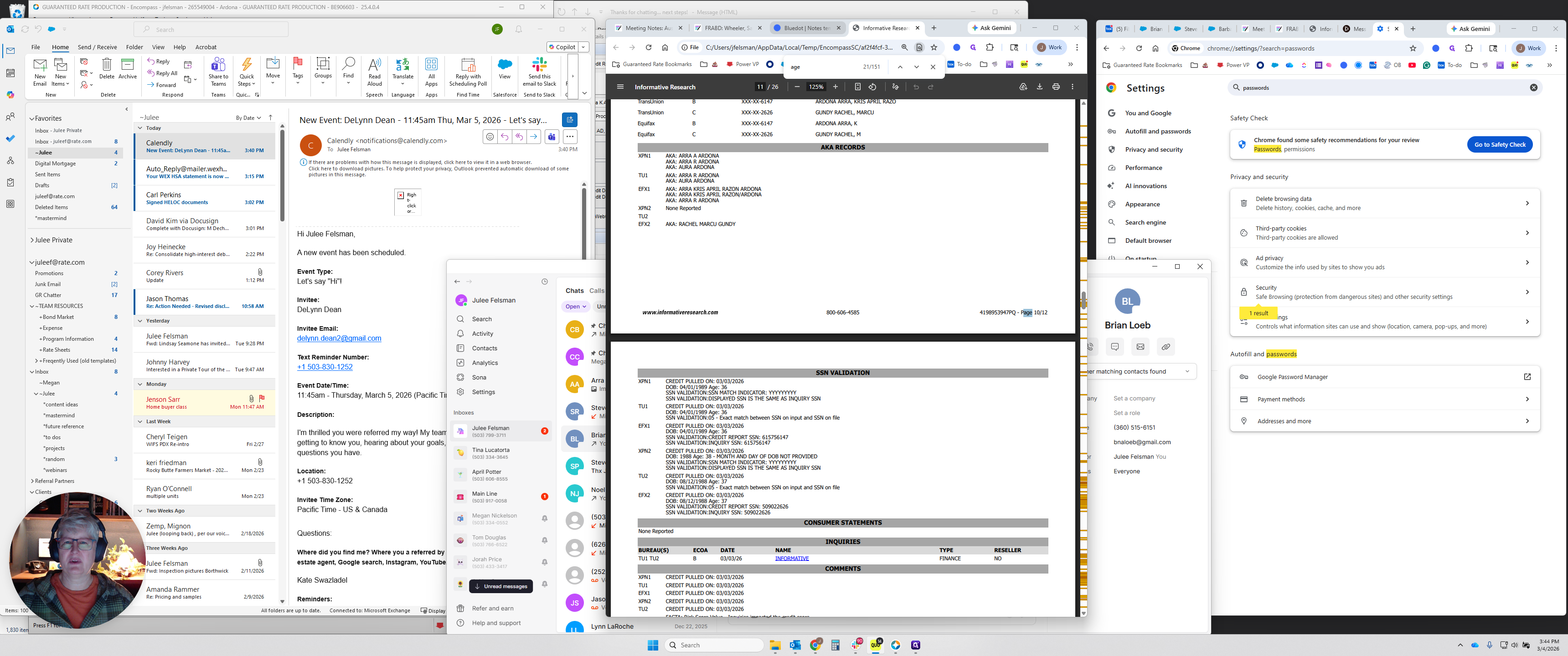
Task: Click Go to Safety Check button
Action: tap(1499, 145)
